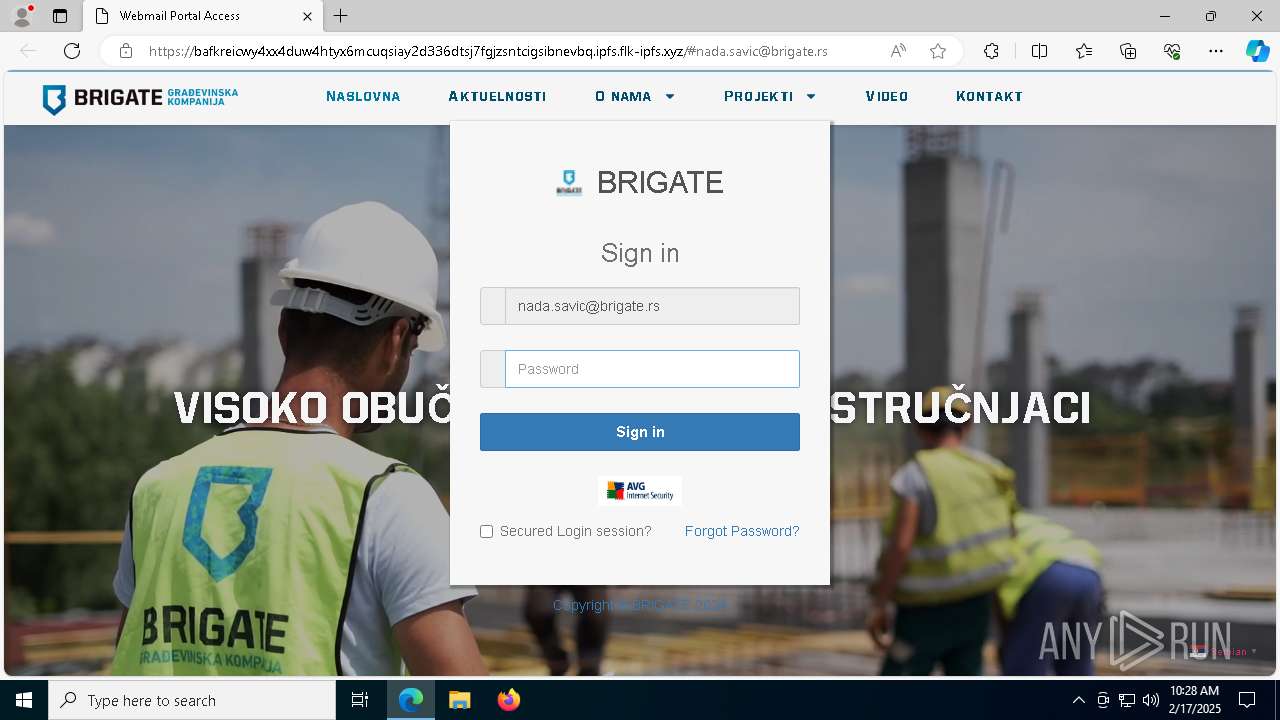This screenshot has height=720, width=1280.
Task: Close the Webmail Portal Access tab
Action: tap(308, 16)
